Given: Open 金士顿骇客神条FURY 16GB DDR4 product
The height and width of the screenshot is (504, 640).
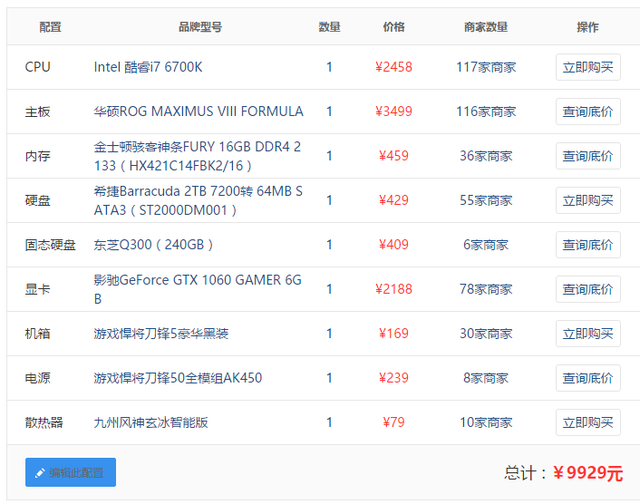Looking at the screenshot, I should point(198,156).
